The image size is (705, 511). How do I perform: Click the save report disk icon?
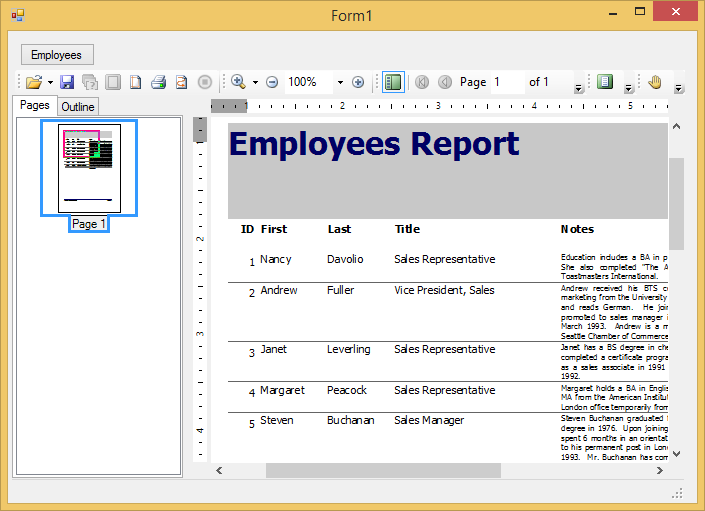pos(67,82)
